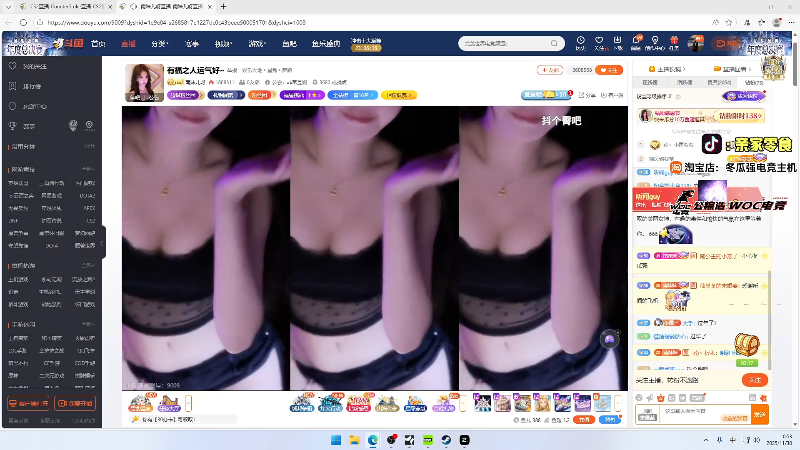Select the fourth tab in the chat ranking panel
The width and height of the screenshot is (800, 450).
click(x=753, y=82)
